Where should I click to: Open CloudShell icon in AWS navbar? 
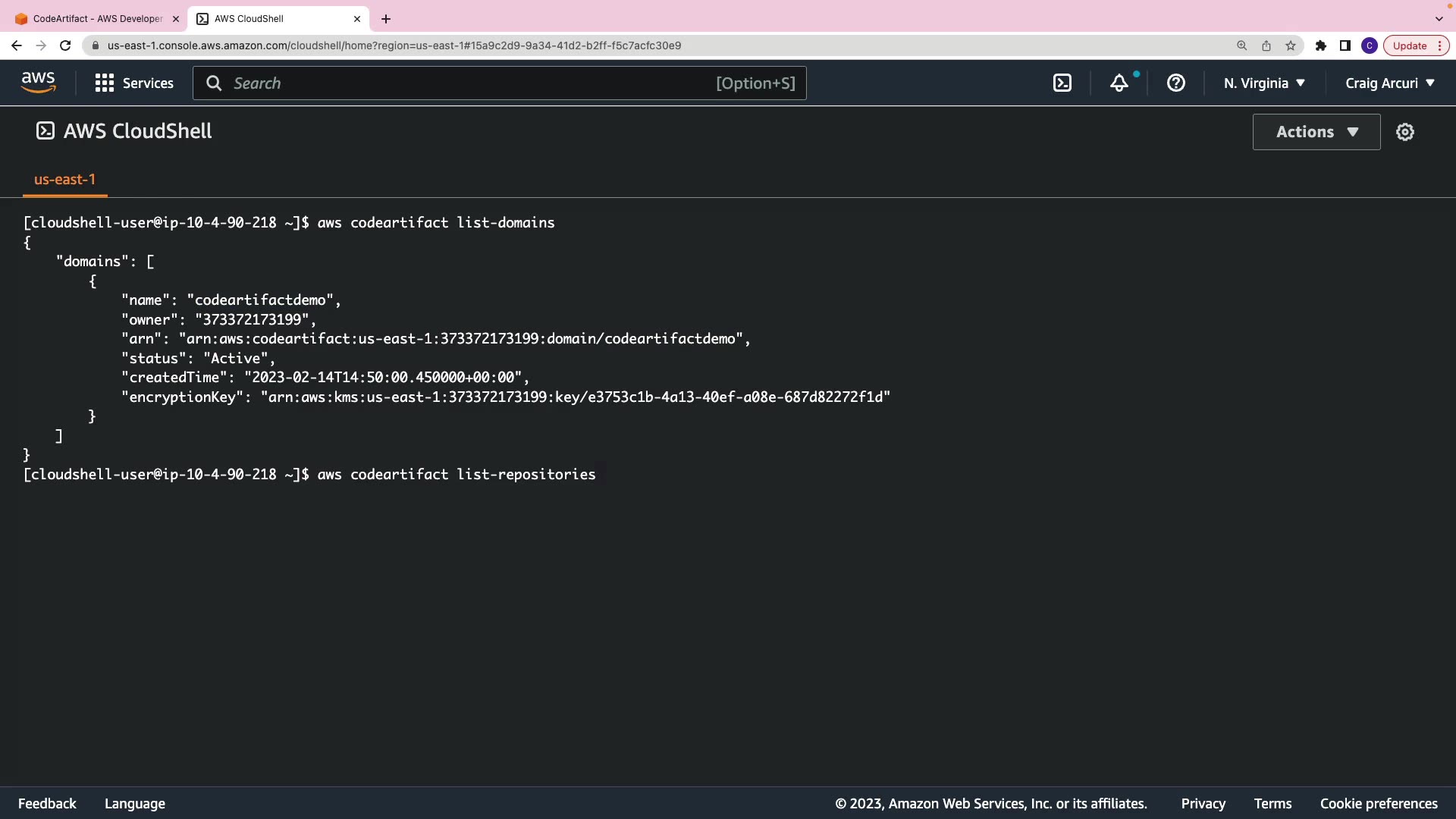1062,83
